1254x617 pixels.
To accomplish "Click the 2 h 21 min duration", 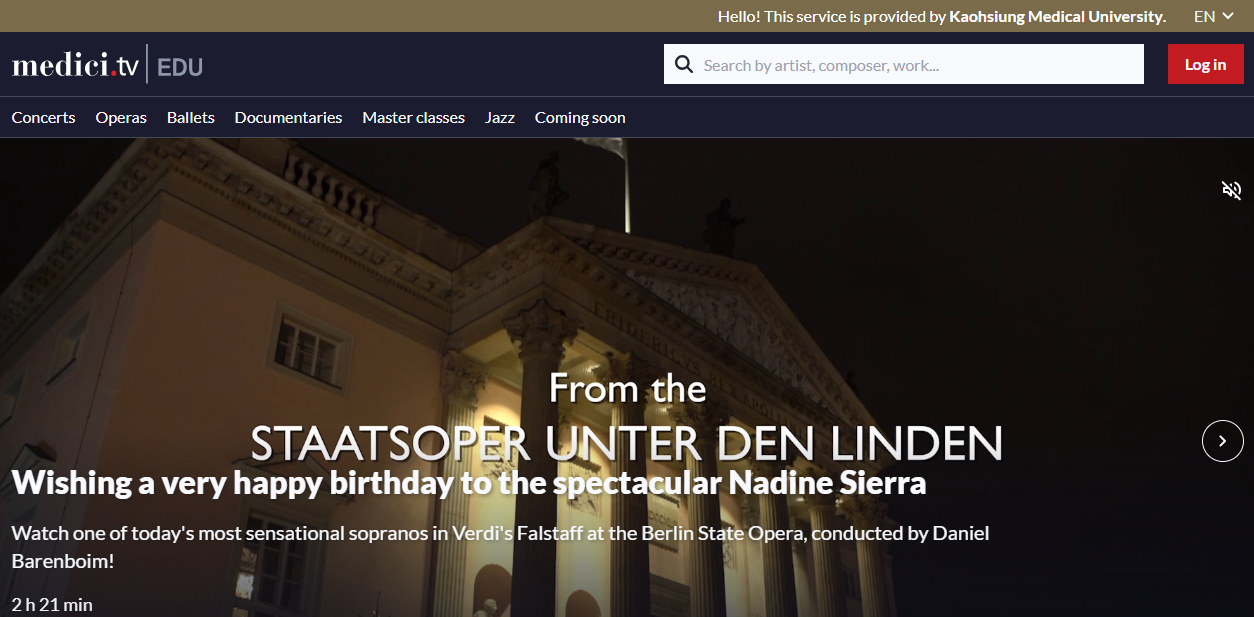I will click(x=52, y=604).
